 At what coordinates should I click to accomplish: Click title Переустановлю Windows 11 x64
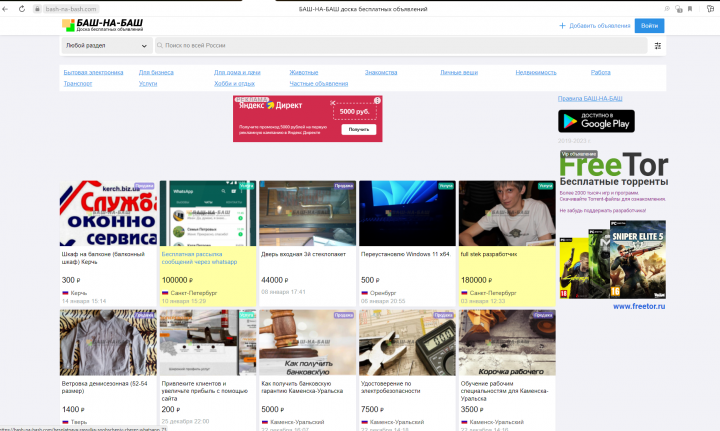tap(405, 254)
